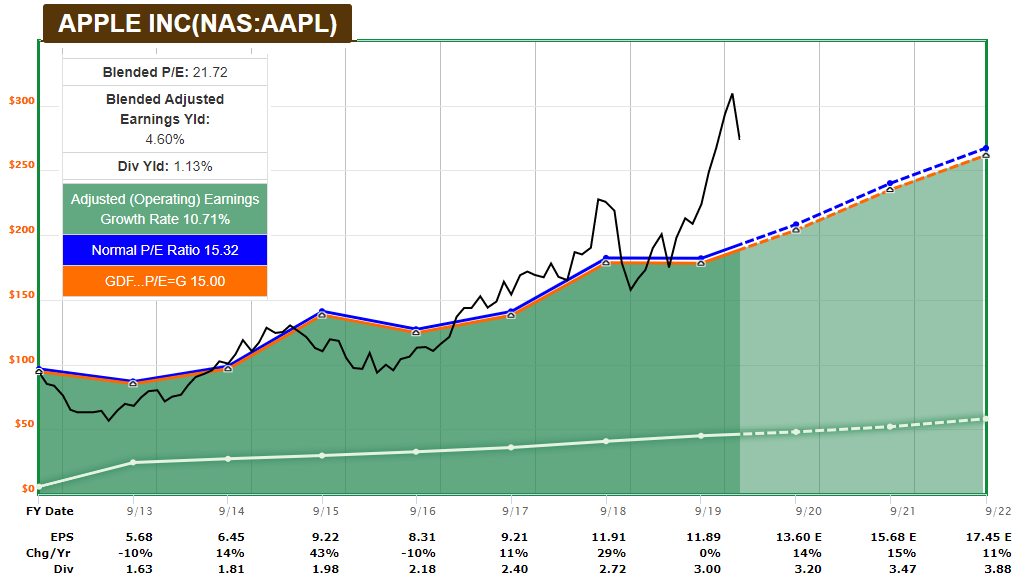Click EPS value 5.68
The height and width of the screenshot is (577, 1017).
pos(140,537)
